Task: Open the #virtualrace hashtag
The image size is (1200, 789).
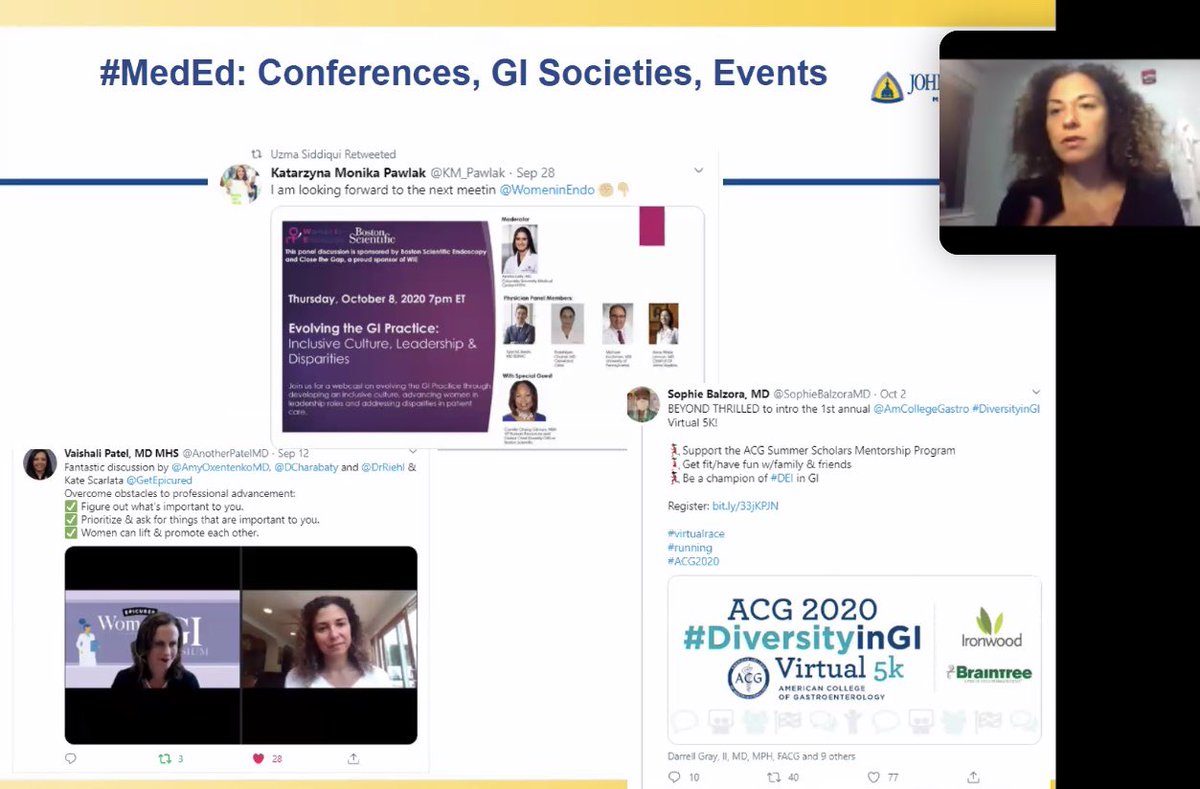Action: 696,534
